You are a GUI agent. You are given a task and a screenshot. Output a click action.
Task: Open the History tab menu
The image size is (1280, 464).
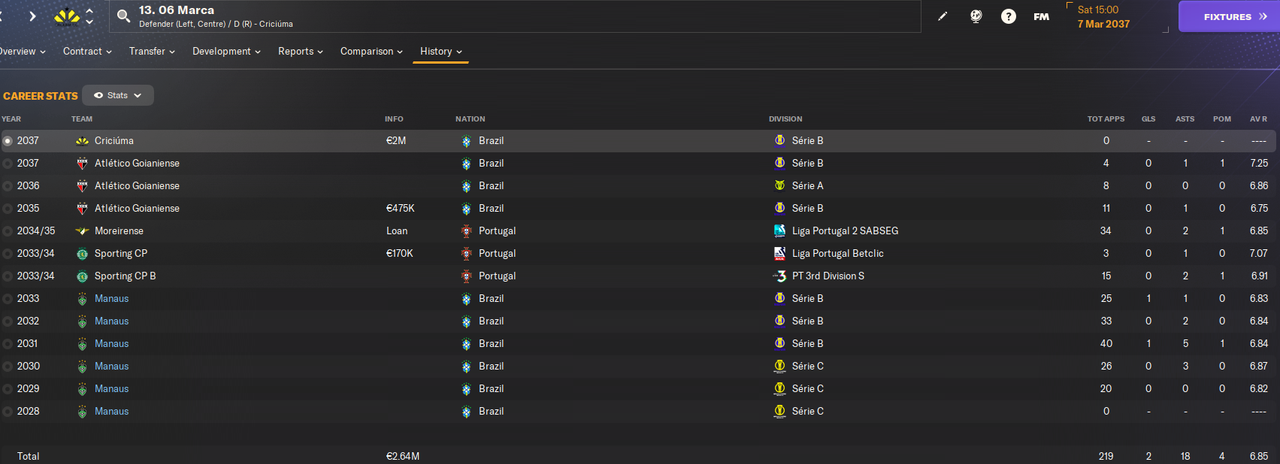(442, 51)
